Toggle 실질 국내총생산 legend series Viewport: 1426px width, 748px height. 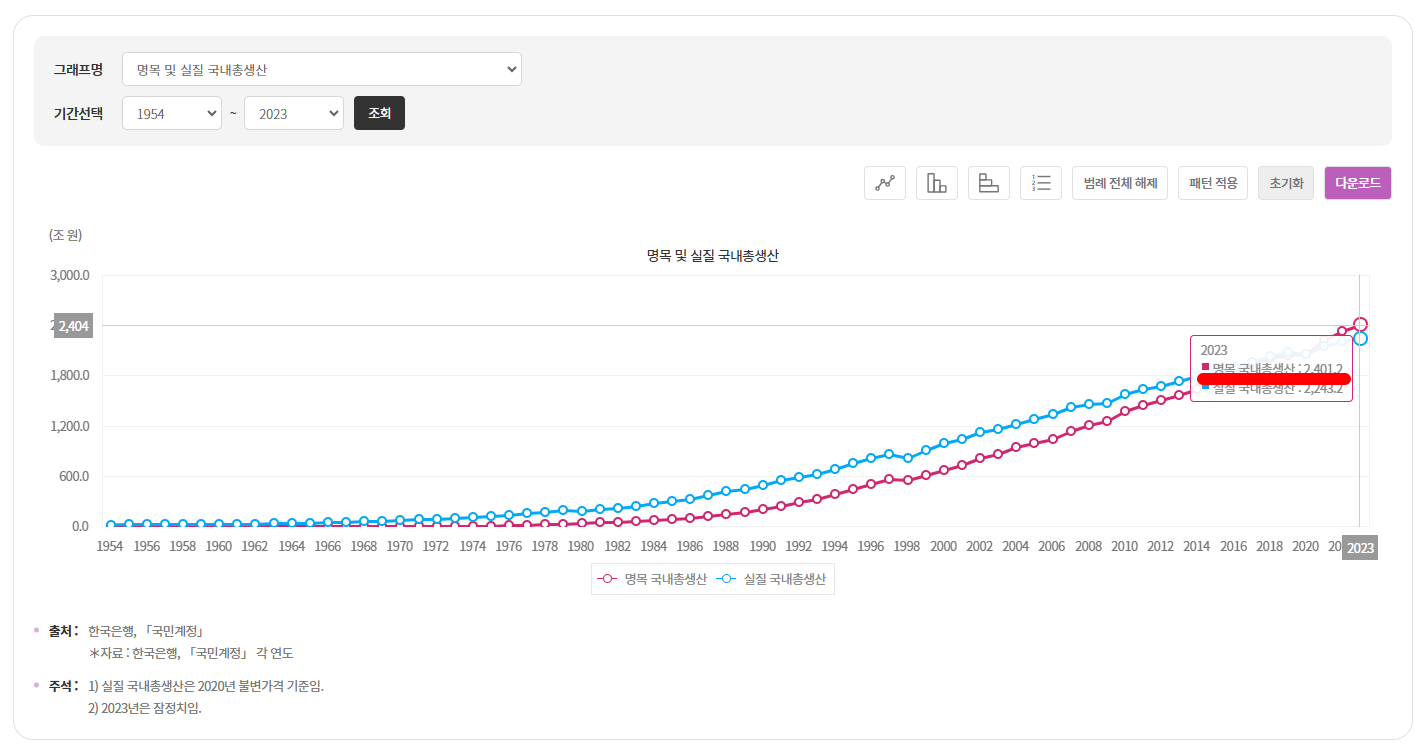pyautogui.click(x=772, y=579)
